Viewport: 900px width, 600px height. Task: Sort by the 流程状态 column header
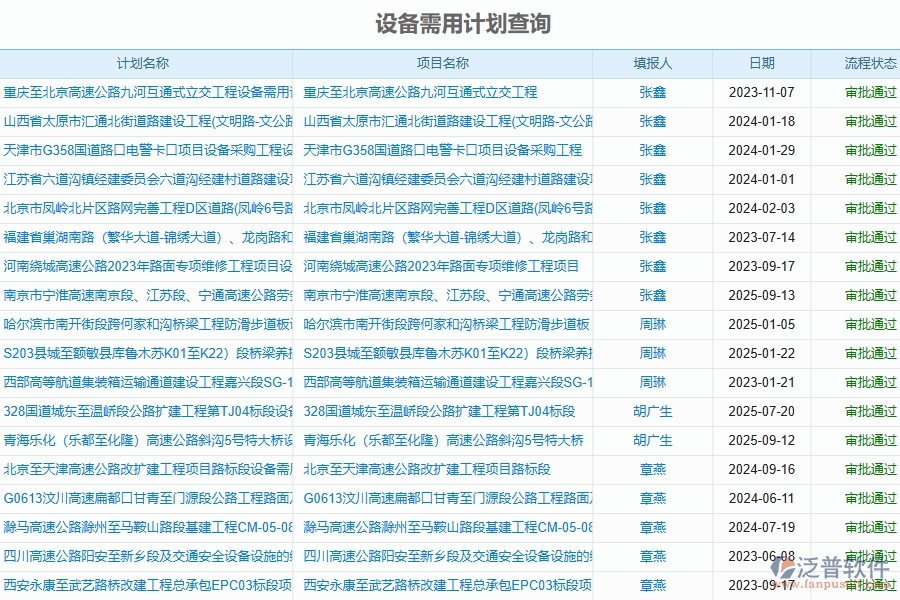[866, 62]
